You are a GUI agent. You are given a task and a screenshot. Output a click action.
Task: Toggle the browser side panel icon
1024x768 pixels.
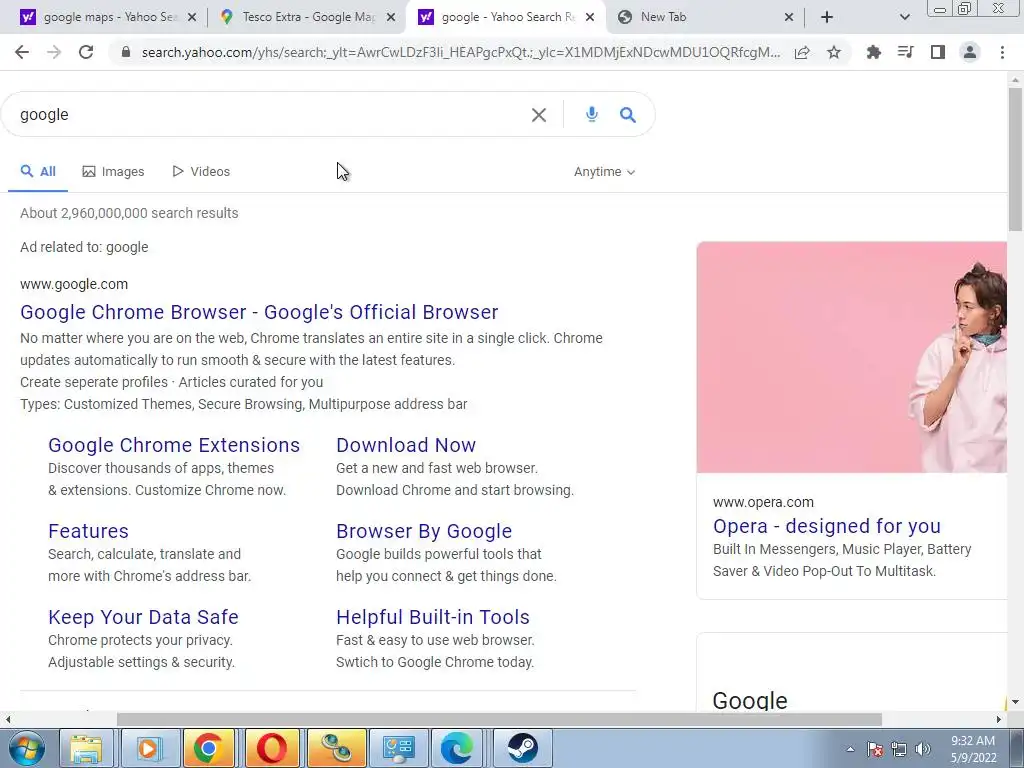click(x=938, y=52)
